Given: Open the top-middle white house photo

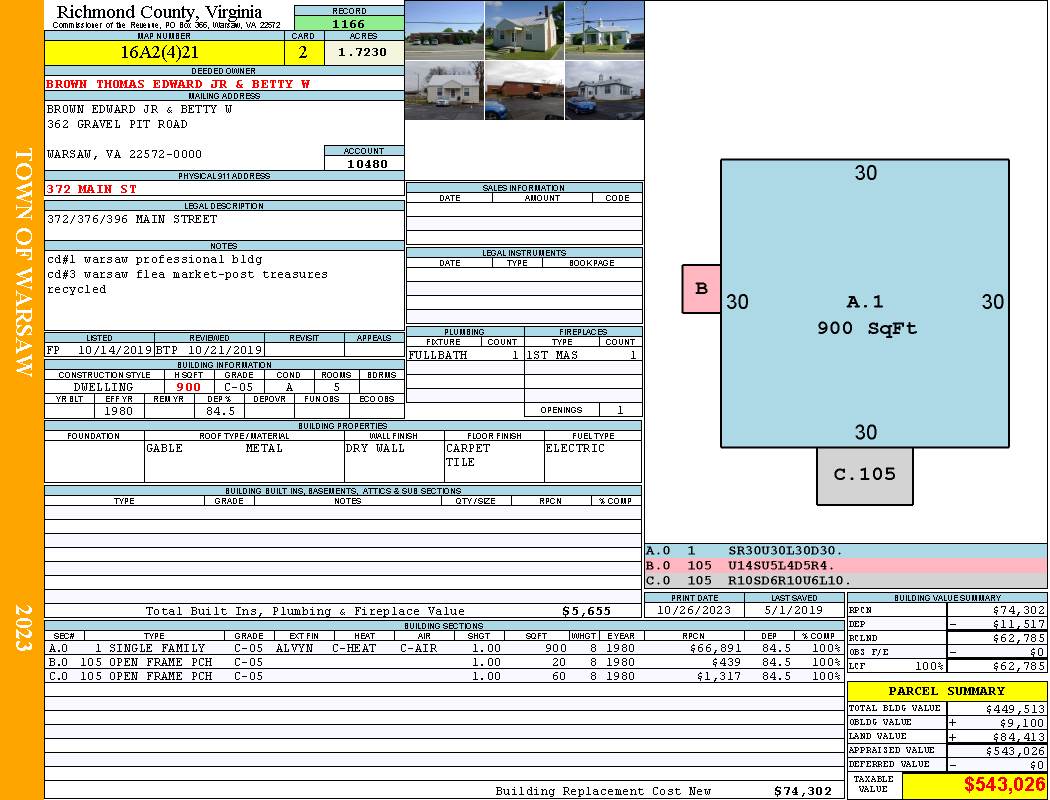Looking at the screenshot, I should pyautogui.click(x=524, y=30).
